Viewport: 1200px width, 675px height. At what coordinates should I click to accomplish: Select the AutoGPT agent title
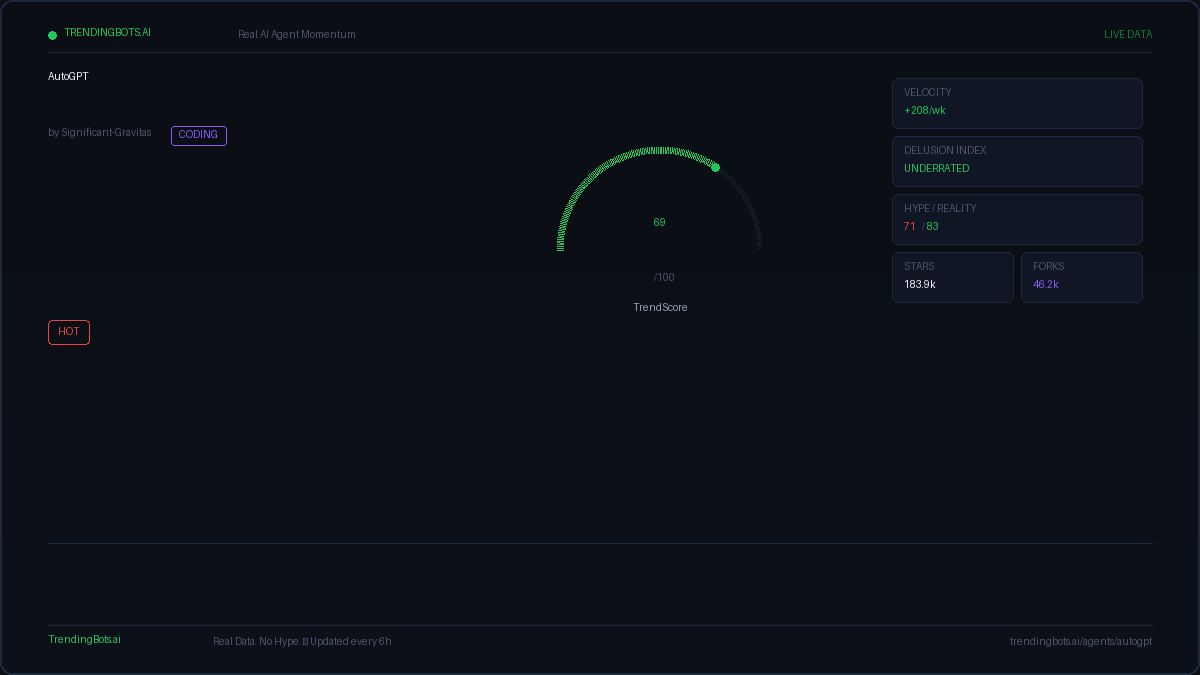pos(68,76)
